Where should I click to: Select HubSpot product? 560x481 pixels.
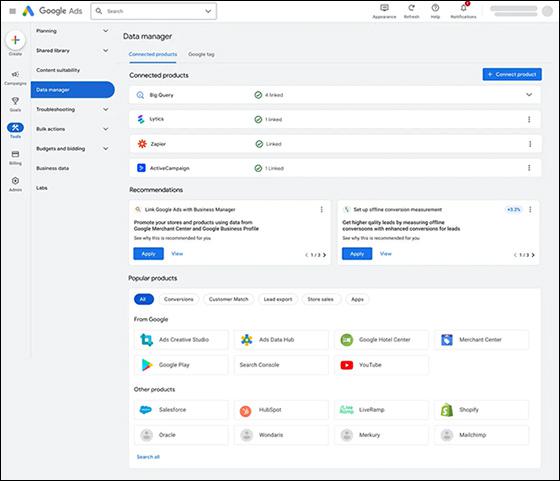[281, 410]
